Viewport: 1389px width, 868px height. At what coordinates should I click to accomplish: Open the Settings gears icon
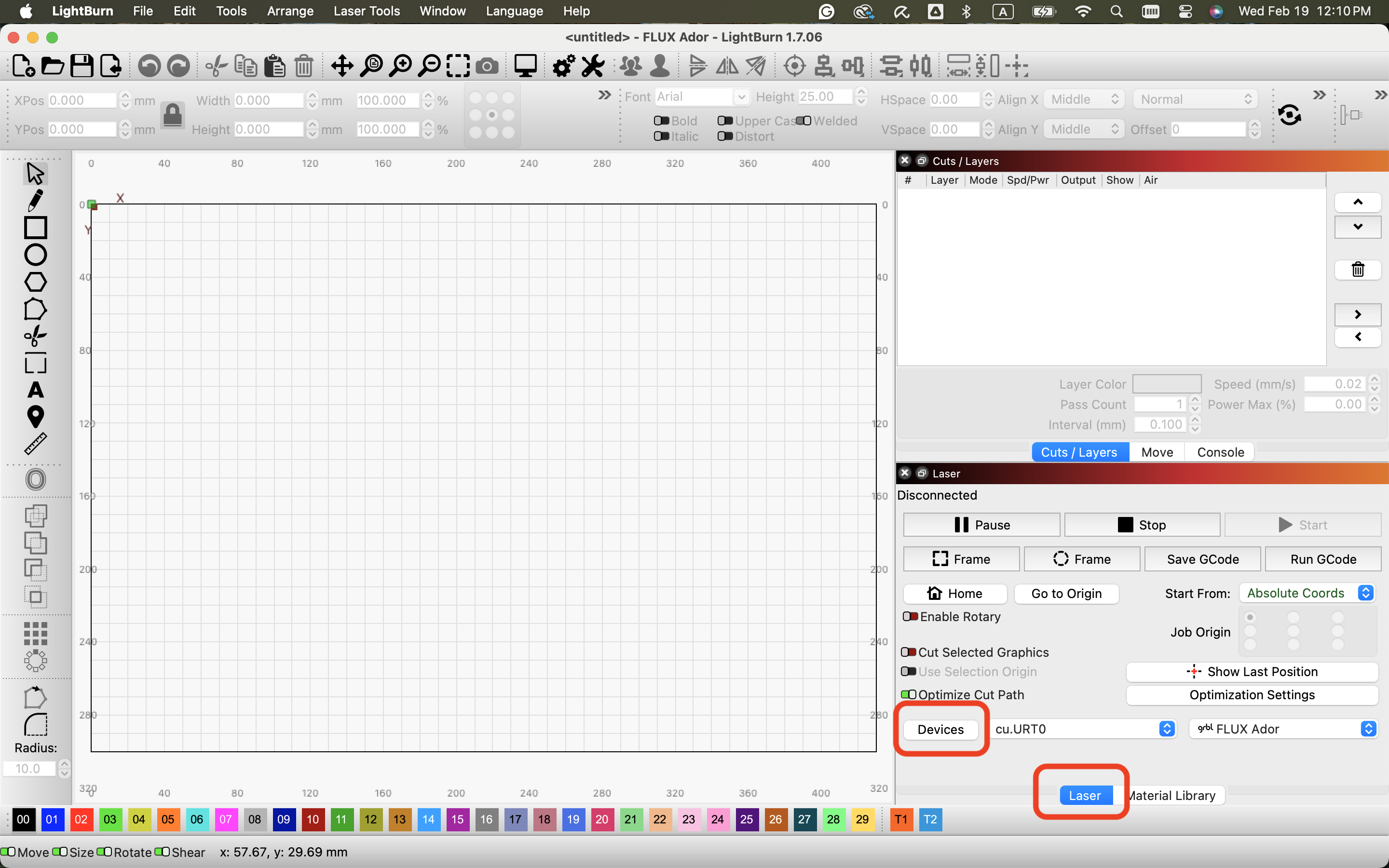(563, 66)
